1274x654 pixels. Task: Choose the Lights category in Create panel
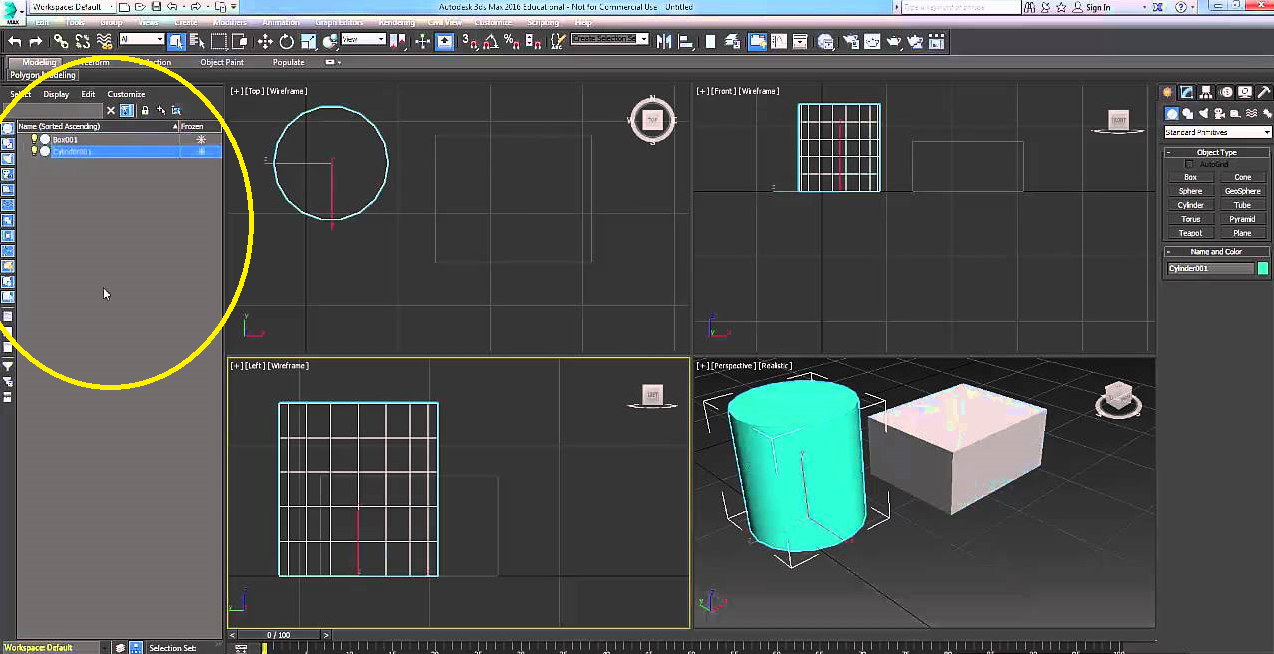click(x=1204, y=113)
